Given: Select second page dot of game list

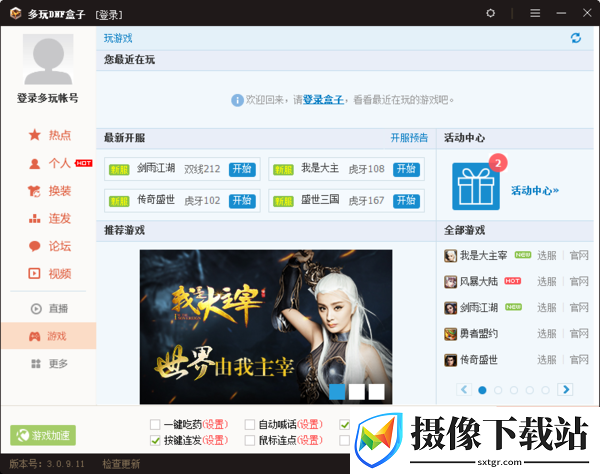Looking at the screenshot, I should coord(498,390).
